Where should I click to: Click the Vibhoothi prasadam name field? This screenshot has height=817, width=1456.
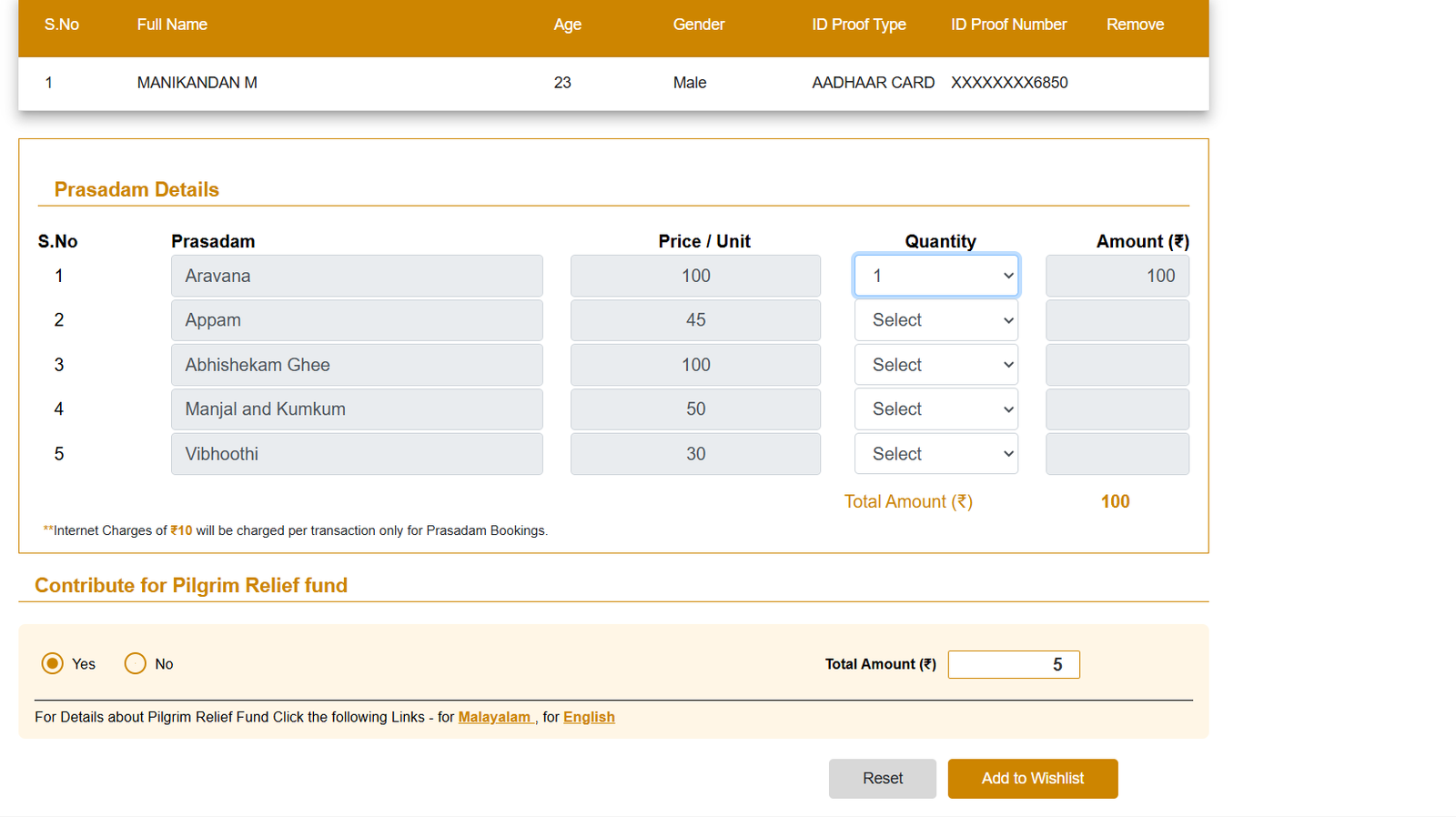pos(357,454)
